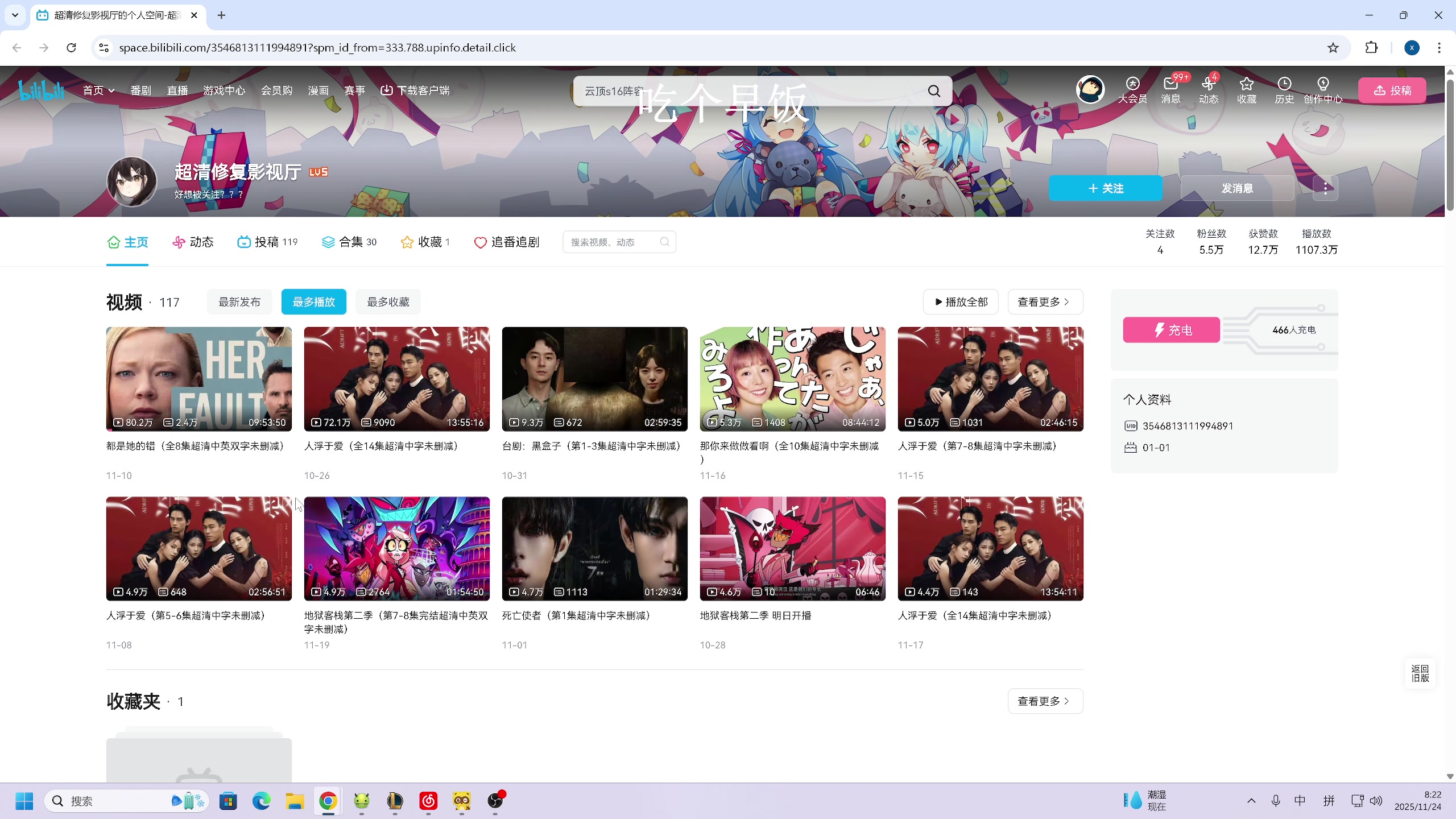Click the search magnifier icon in header

tap(934, 91)
